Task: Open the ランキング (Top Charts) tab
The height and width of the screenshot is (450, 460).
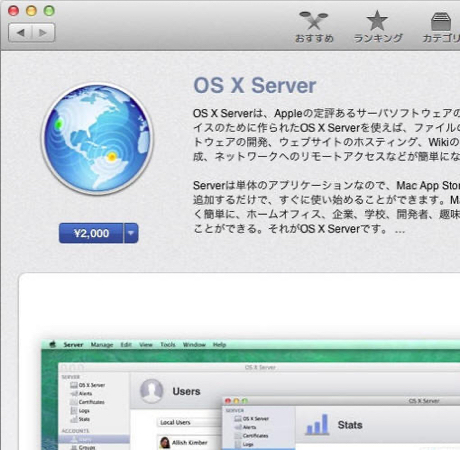Action: (378, 27)
